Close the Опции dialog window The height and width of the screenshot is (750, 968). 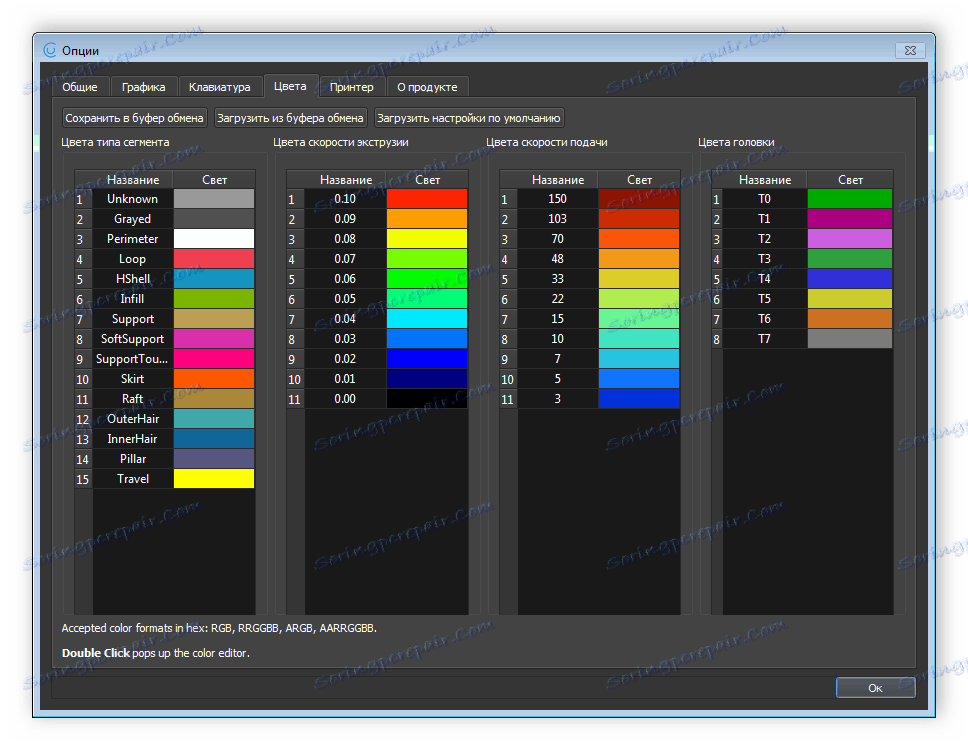pos(909,49)
